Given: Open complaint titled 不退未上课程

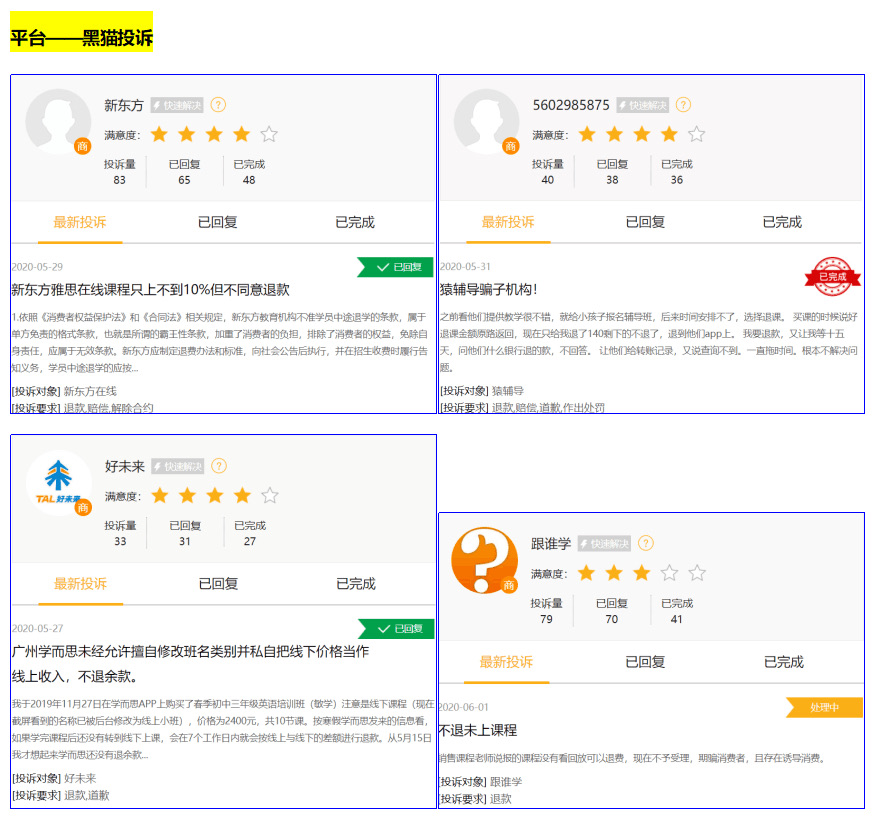Looking at the screenshot, I should tap(478, 731).
